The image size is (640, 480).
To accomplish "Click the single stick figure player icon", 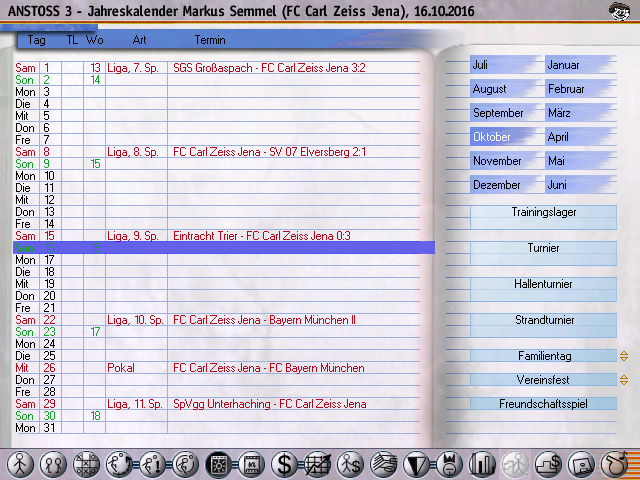I will tap(20, 464).
